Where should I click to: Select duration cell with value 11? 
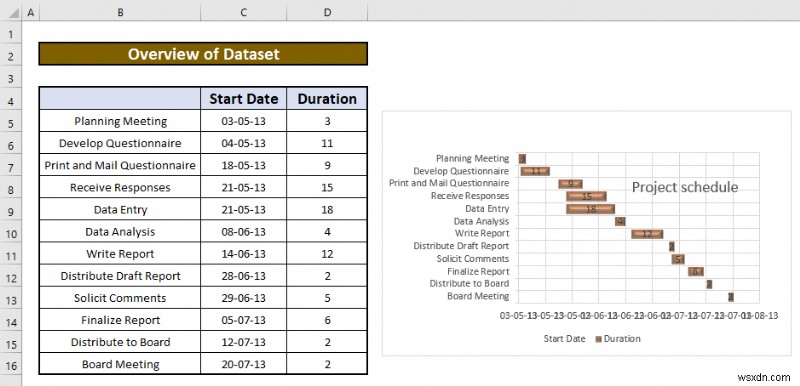(x=327, y=143)
